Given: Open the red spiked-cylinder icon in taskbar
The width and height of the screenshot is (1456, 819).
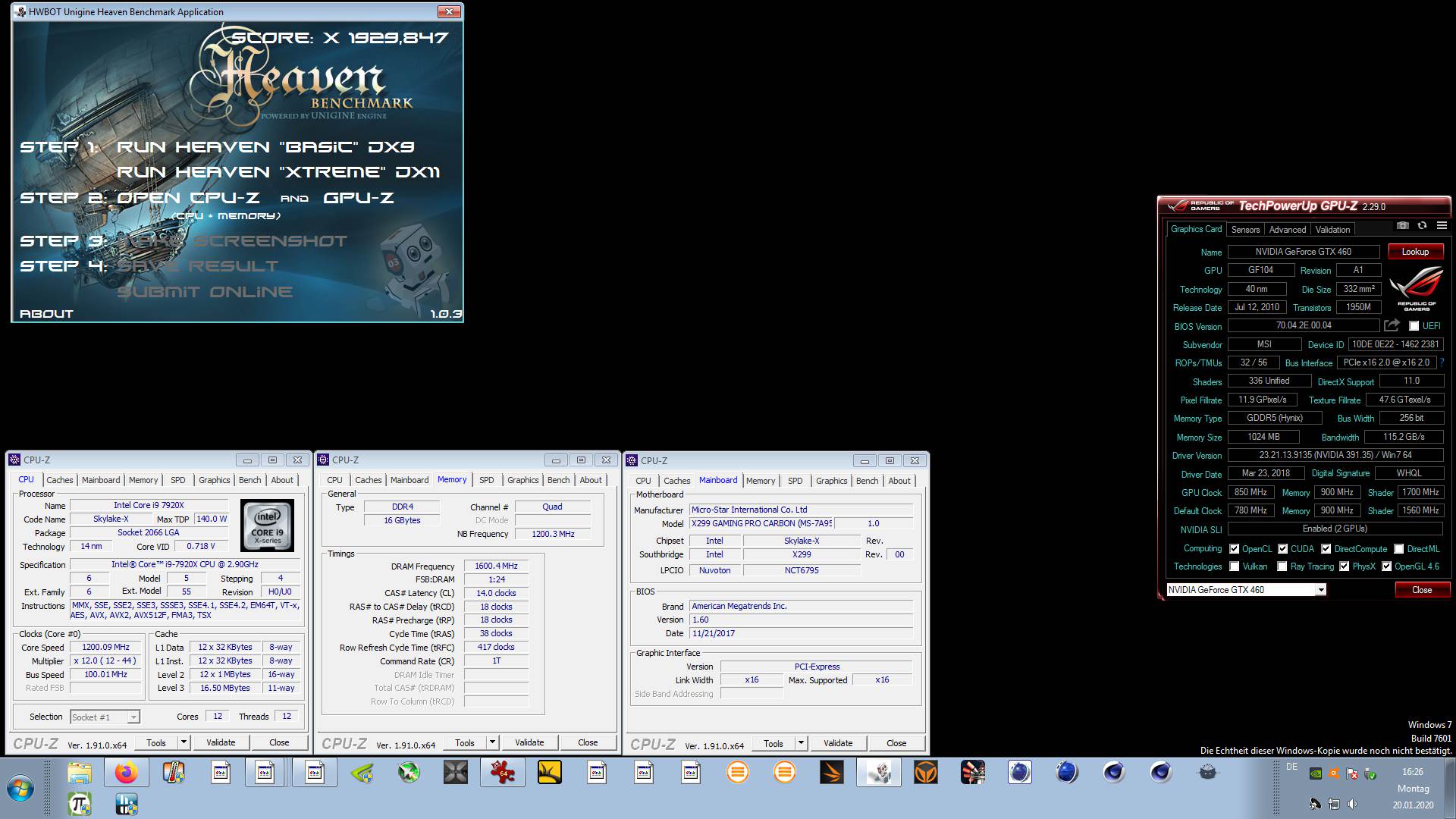Looking at the screenshot, I should pos(973,773).
